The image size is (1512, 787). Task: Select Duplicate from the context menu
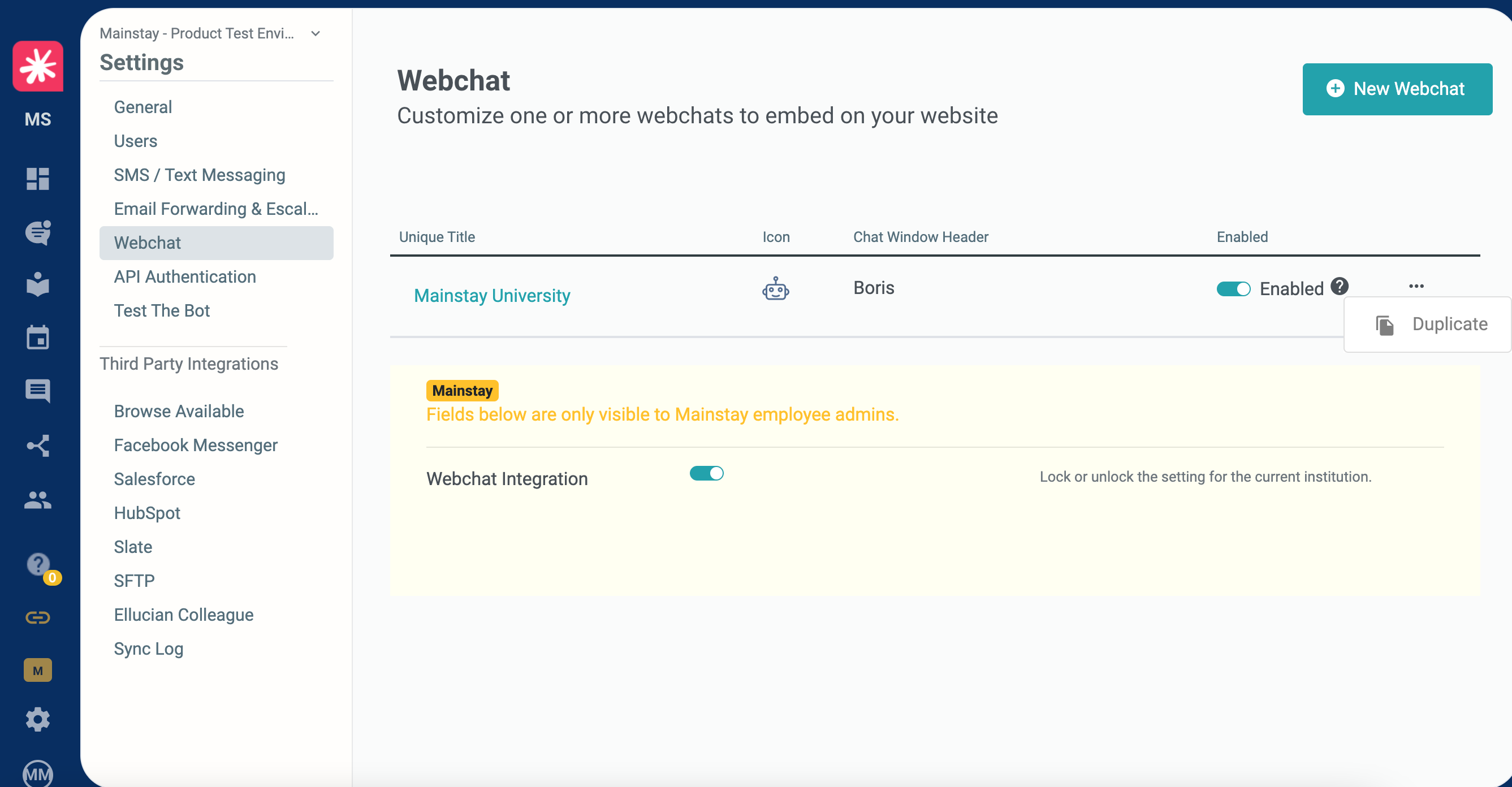[x=1431, y=325]
